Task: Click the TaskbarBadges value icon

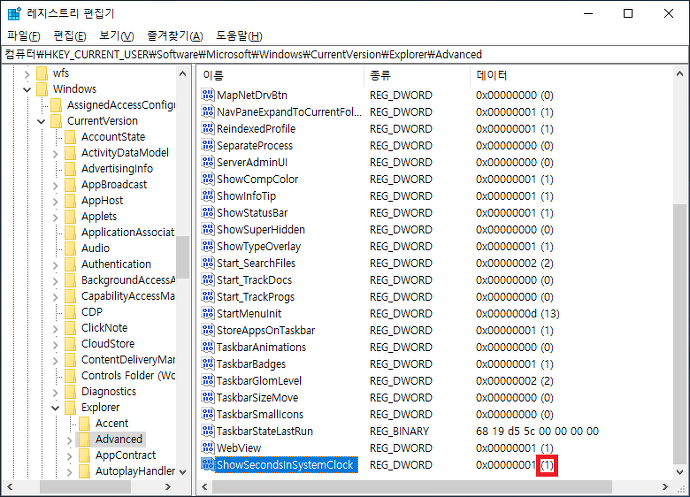Action: point(208,364)
